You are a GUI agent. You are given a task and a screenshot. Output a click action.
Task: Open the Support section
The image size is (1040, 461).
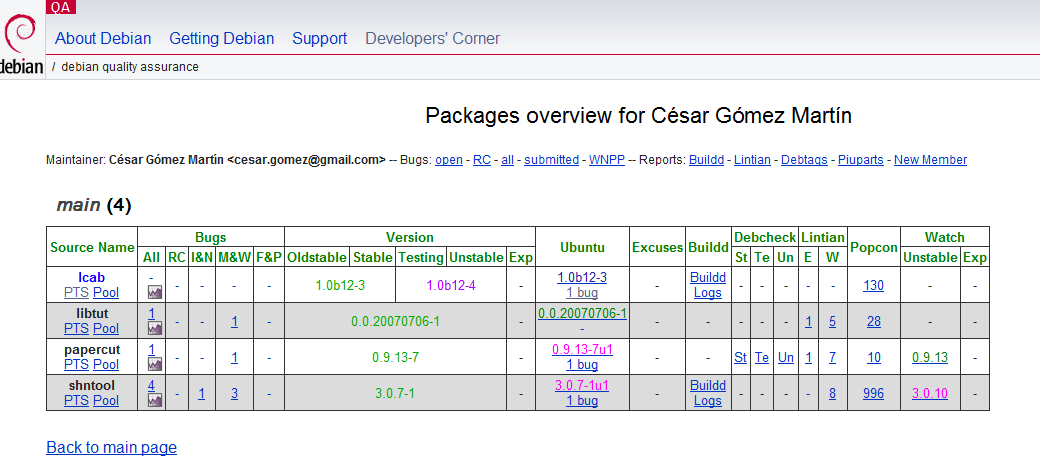(x=320, y=38)
